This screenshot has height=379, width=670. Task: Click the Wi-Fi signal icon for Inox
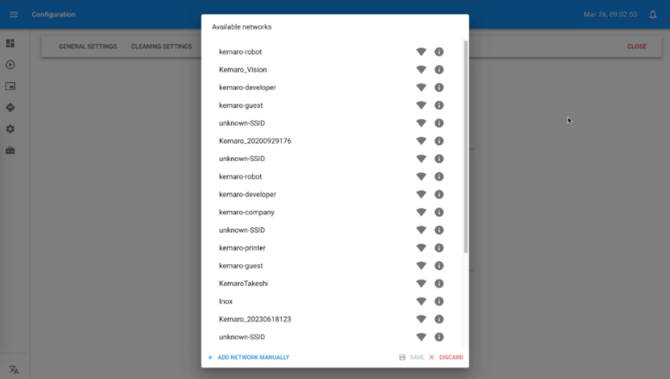click(x=421, y=301)
